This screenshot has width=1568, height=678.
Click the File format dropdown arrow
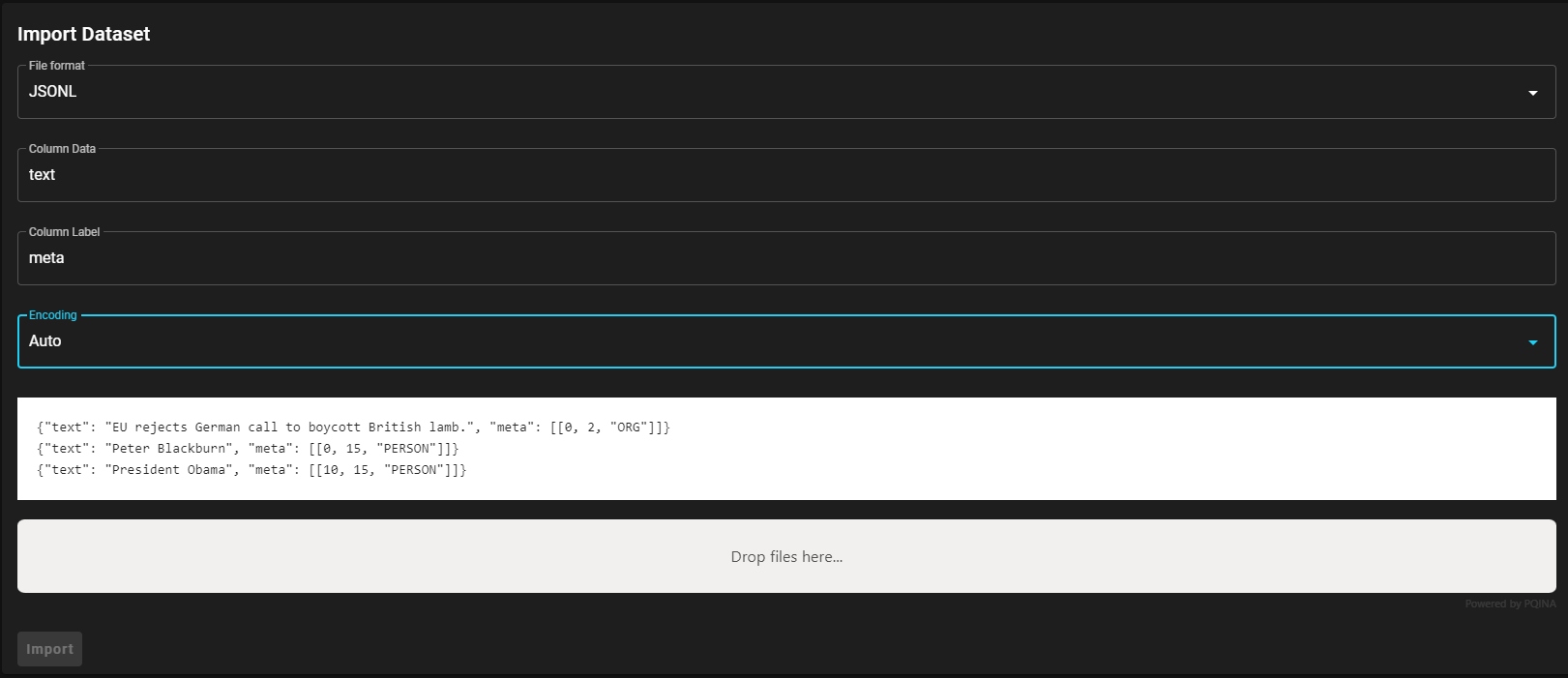coord(1533,92)
